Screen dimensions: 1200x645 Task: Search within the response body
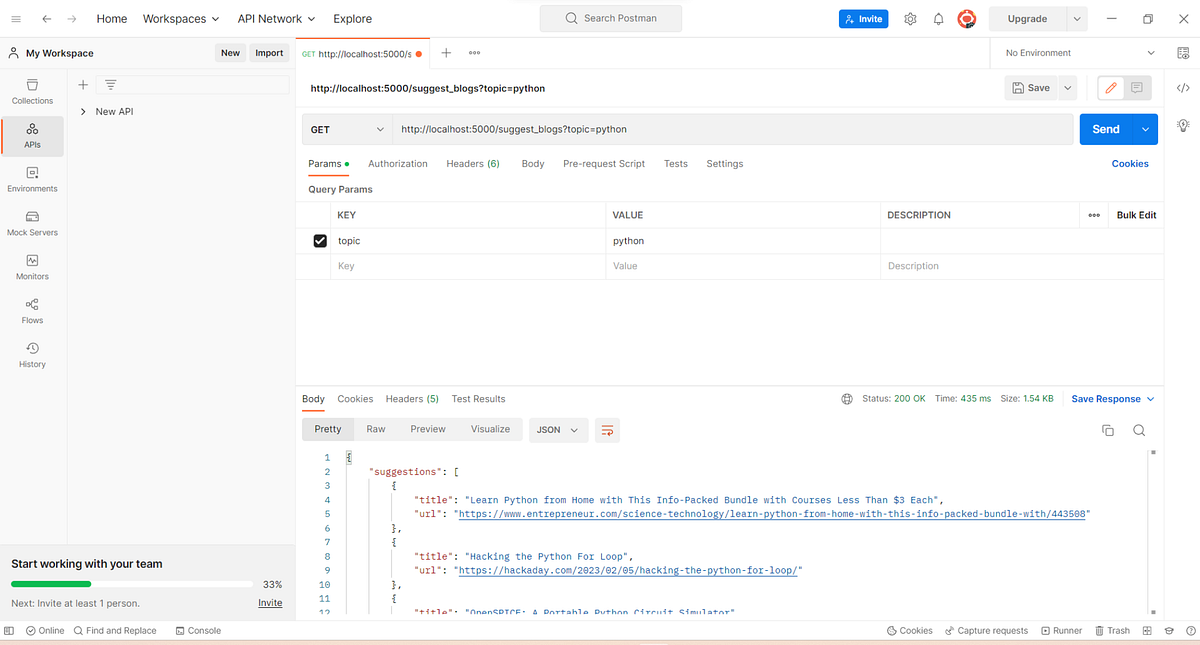click(x=1139, y=430)
